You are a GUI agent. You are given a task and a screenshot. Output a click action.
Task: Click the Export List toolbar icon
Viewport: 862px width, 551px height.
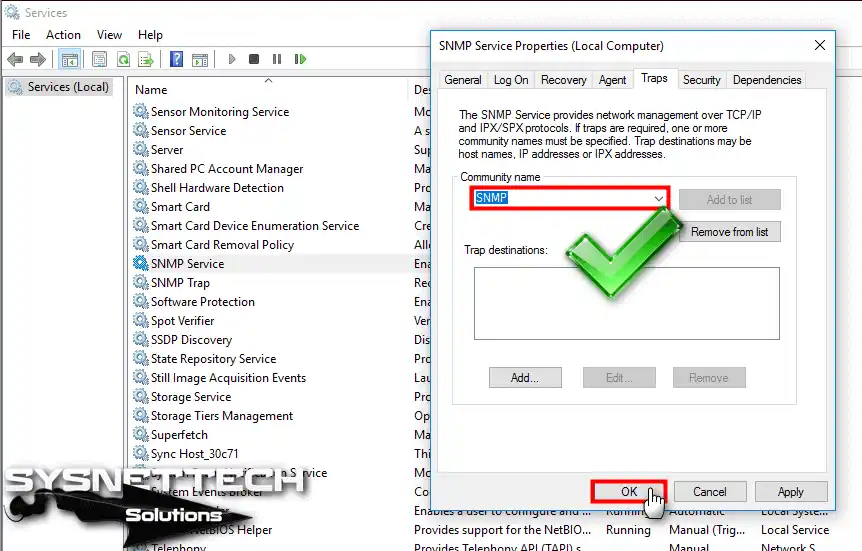146,59
